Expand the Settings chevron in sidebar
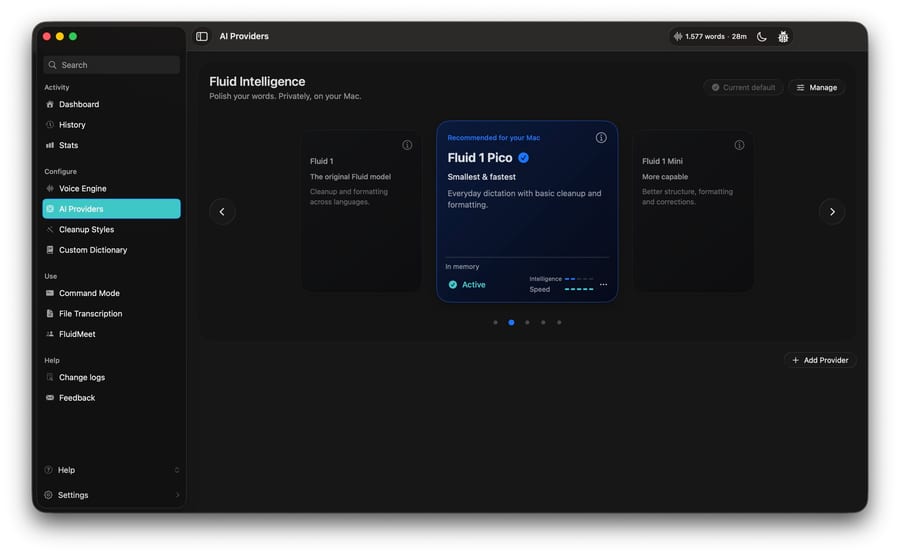The height and width of the screenshot is (555, 900). pos(177,495)
